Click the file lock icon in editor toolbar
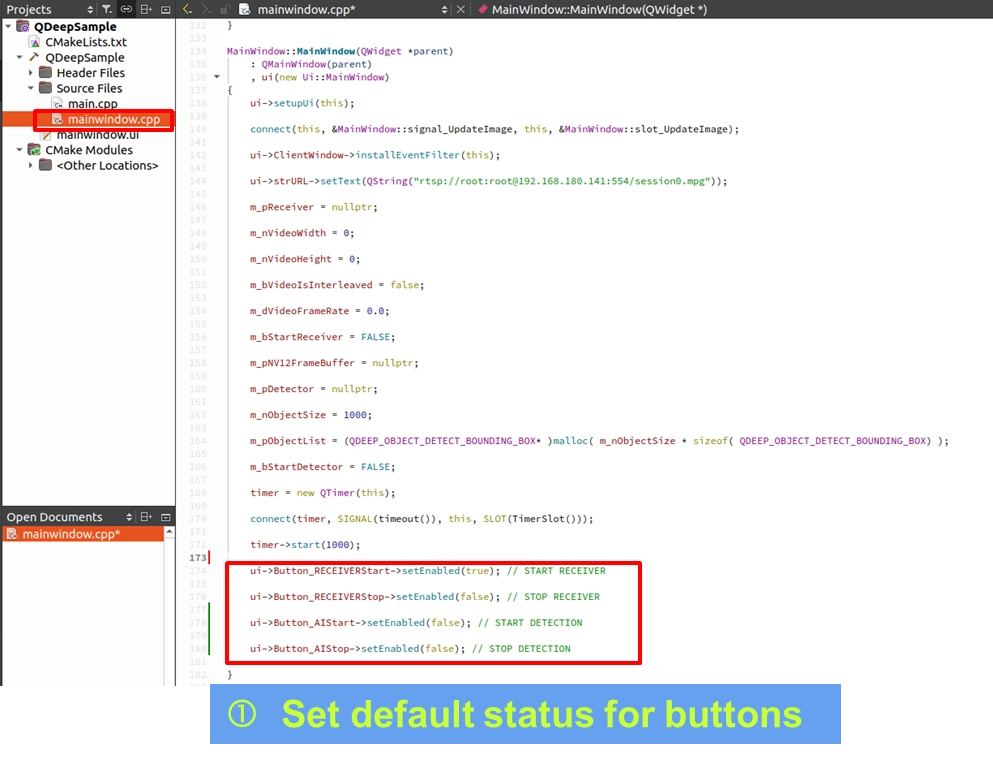The height and width of the screenshot is (760, 993). point(225,10)
